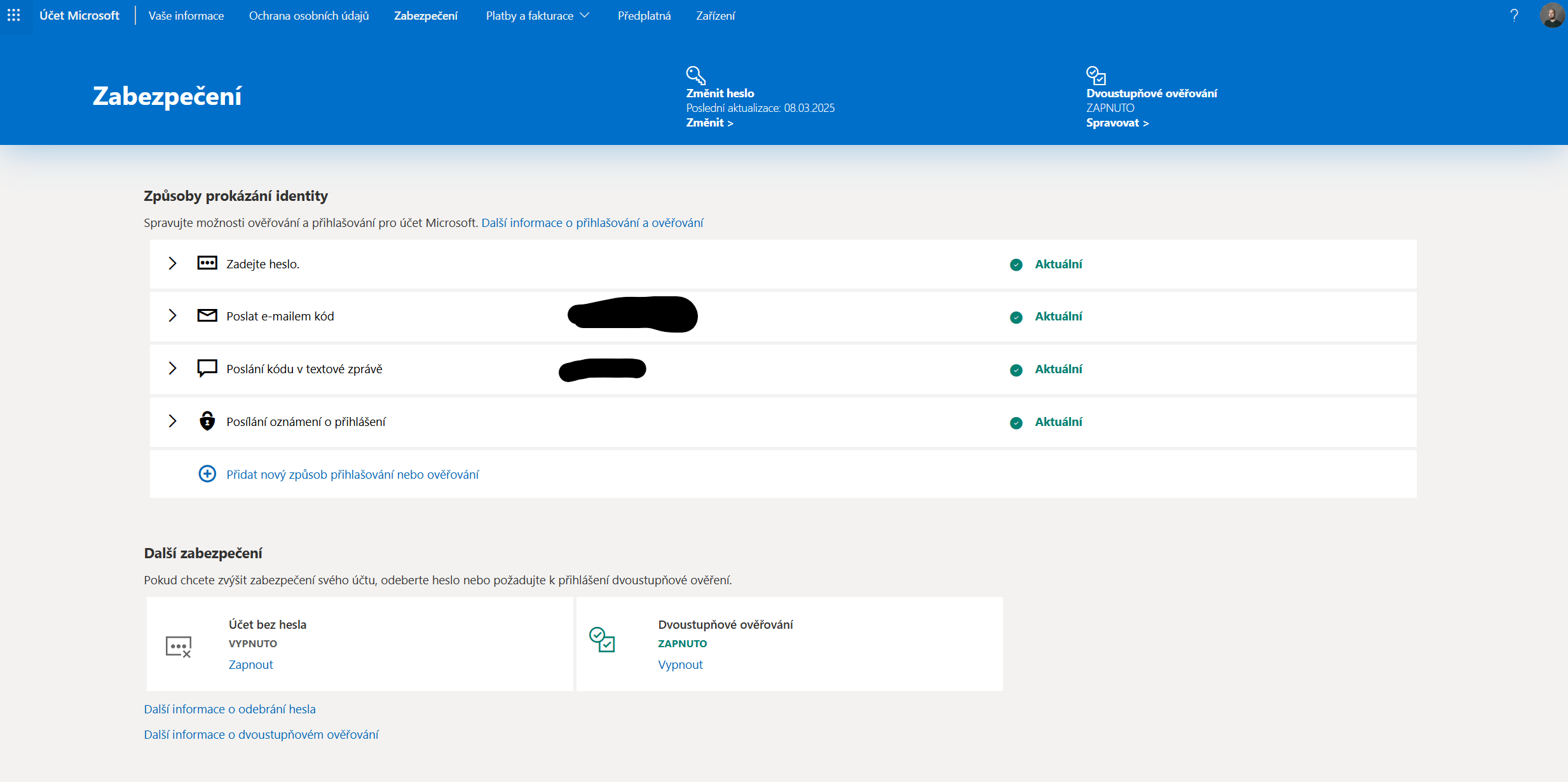Click green checkmark in Poslat e-mailem kód row

(x=1016, y=317)
